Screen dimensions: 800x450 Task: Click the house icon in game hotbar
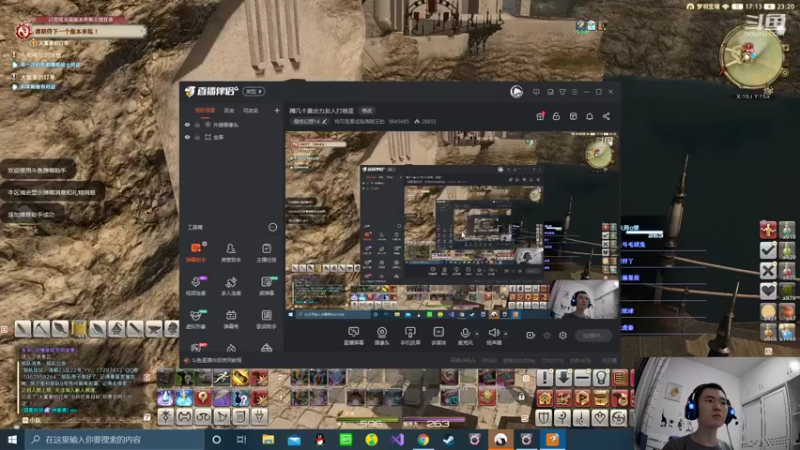[x=544, y=397]
